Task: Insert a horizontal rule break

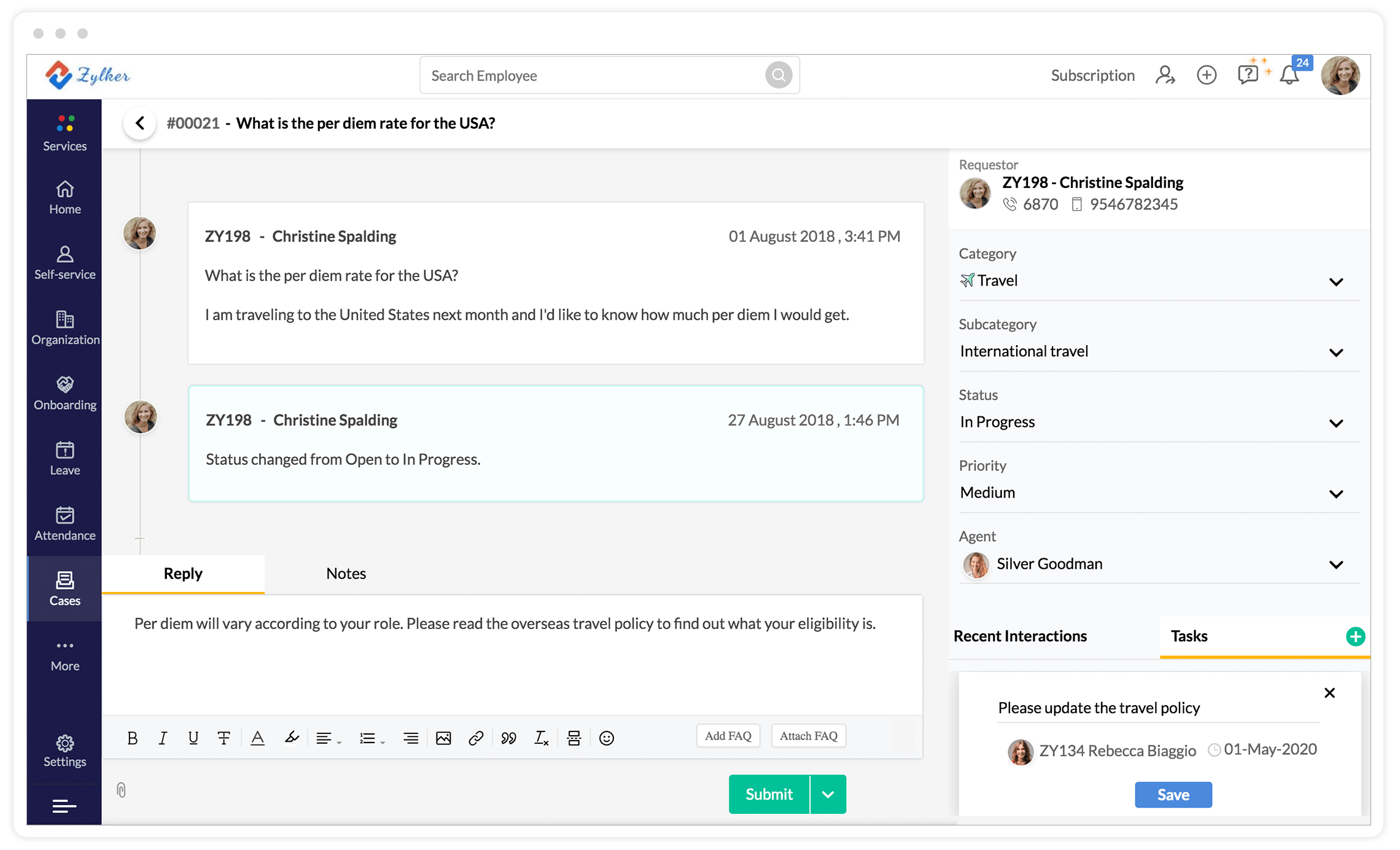Action: [574, 738]
